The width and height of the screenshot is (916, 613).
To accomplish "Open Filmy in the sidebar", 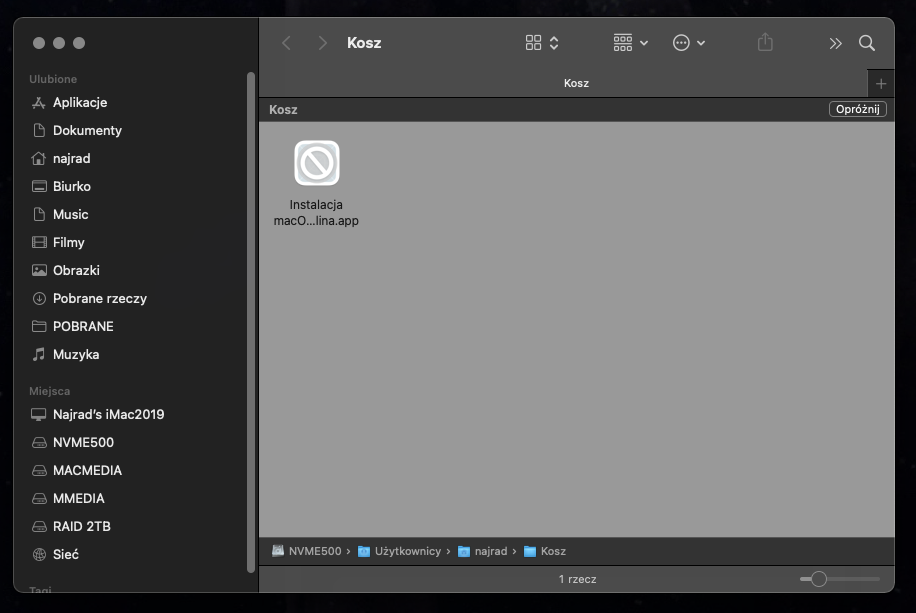I will click(x=68, y=243).
